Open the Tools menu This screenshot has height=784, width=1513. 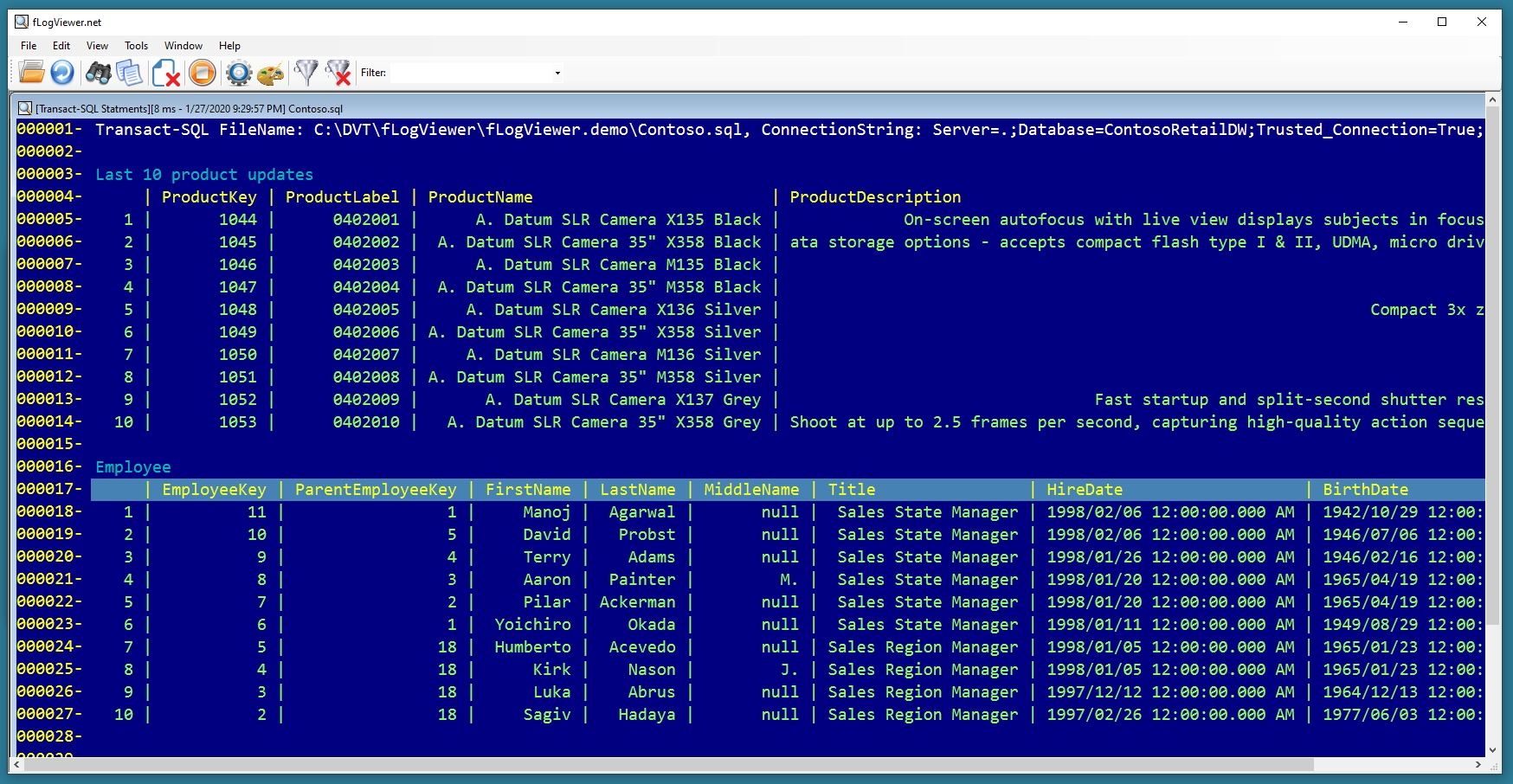(x=136, y=46)
